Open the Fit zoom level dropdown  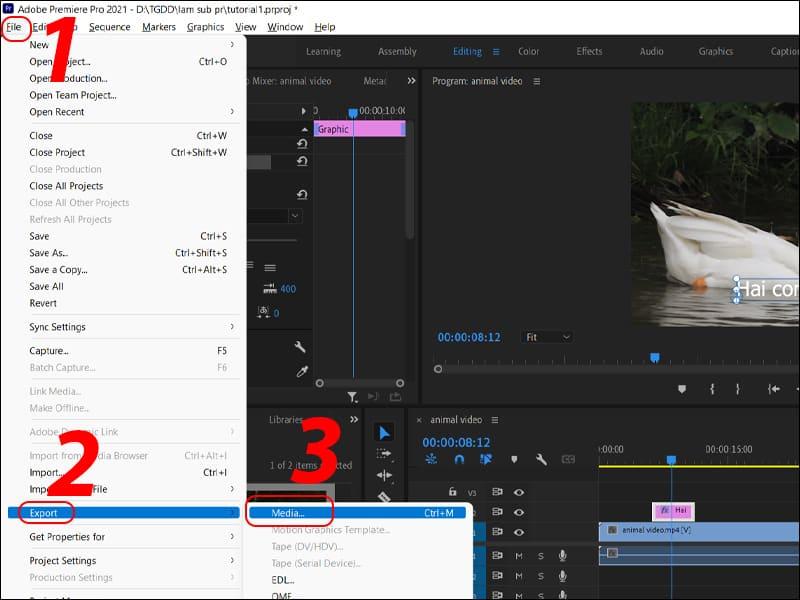(548, 337)
